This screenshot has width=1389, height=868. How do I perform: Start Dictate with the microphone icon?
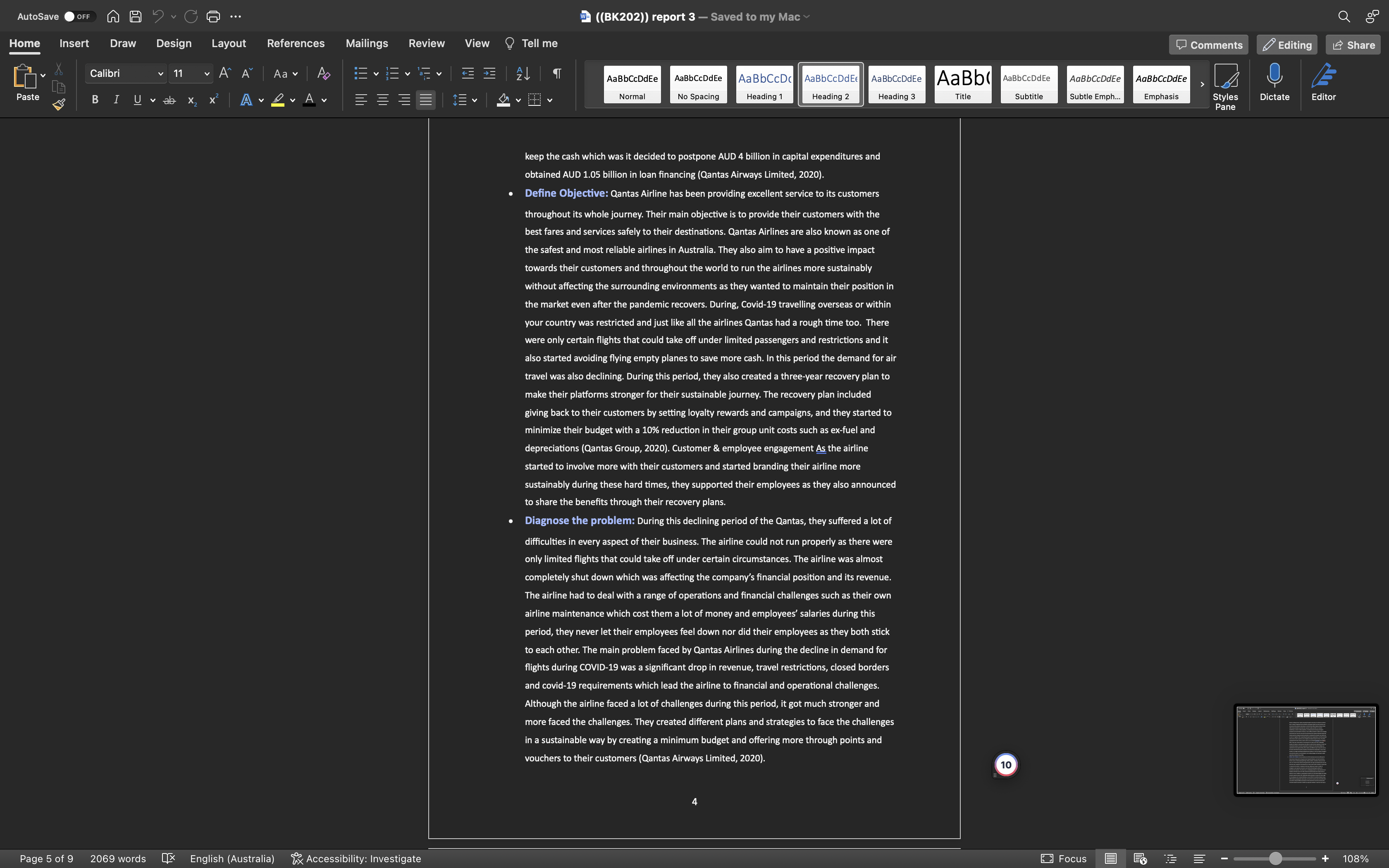(1274, 83)
